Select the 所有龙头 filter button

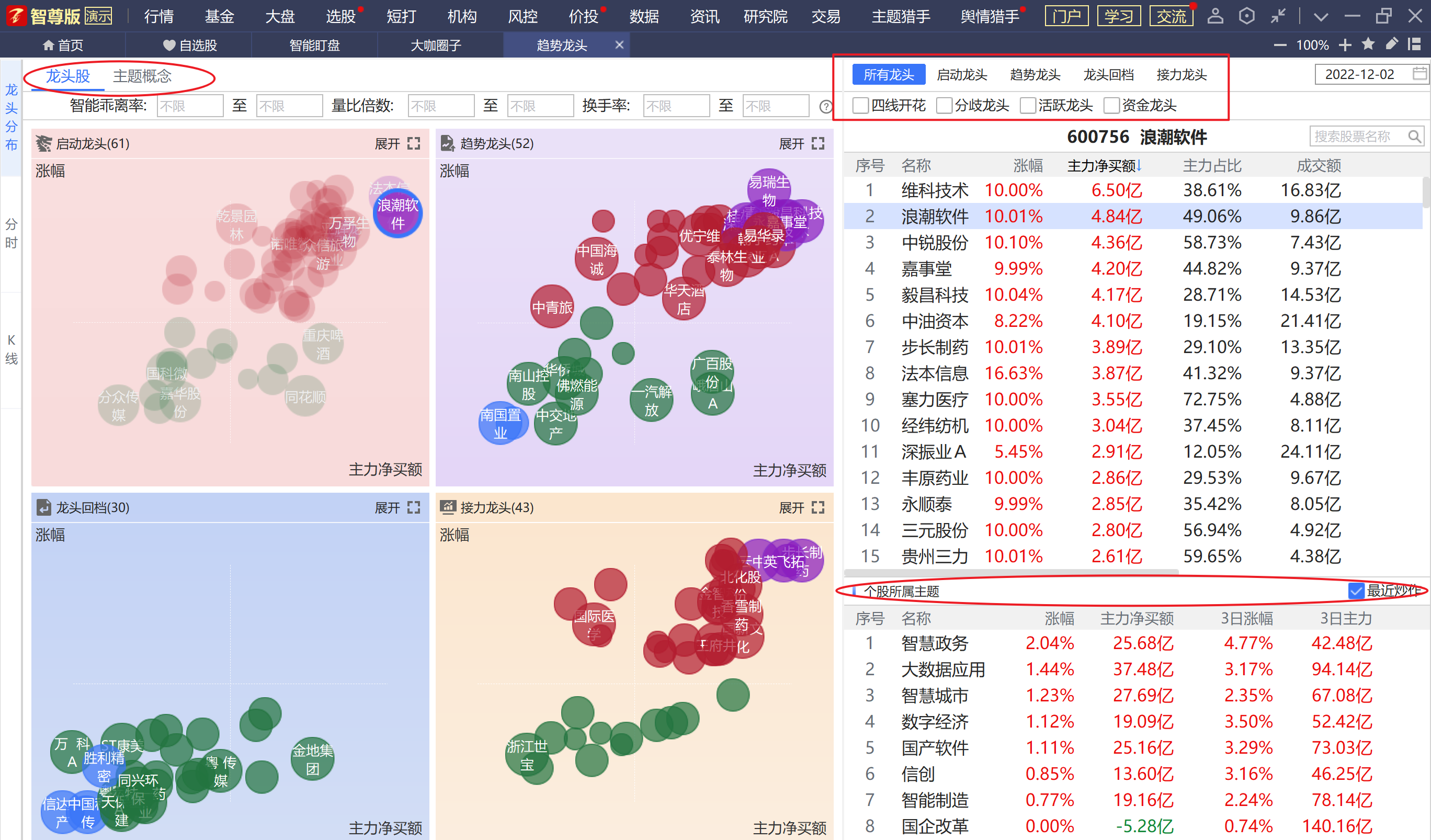[x=889, y=74]
